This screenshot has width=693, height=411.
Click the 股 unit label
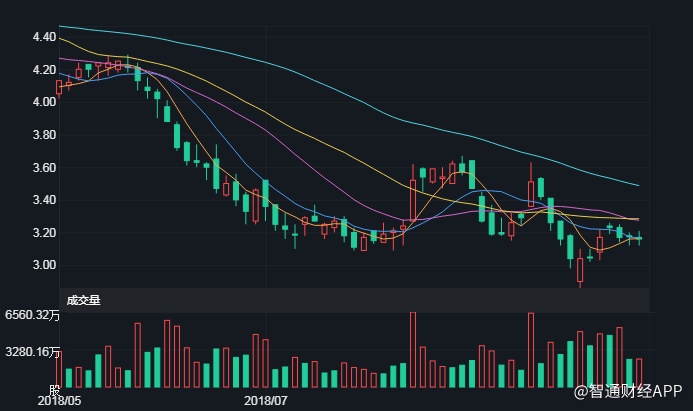pyautogui.click(x=55, y=387)
